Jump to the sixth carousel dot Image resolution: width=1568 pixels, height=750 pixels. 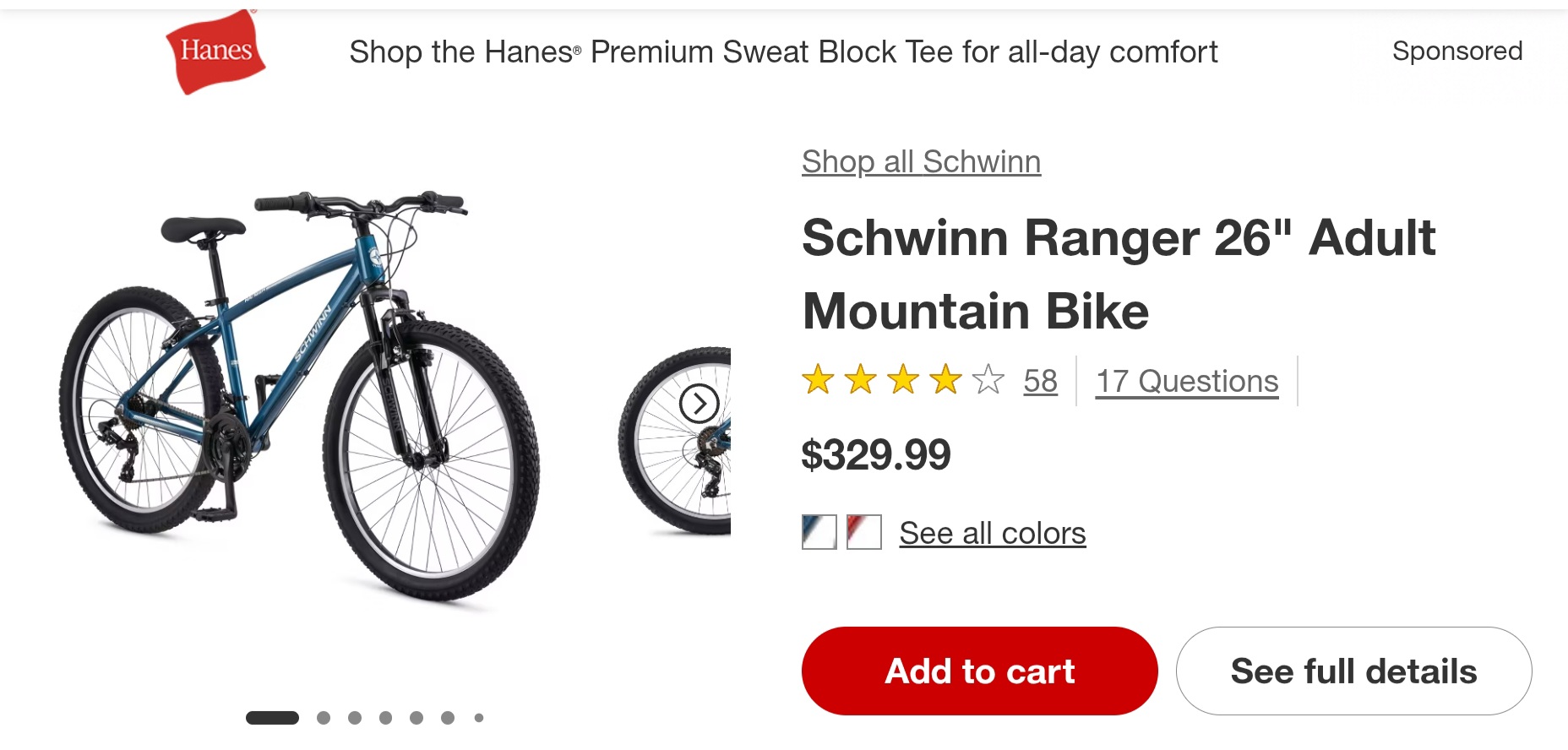click(448, 718)
